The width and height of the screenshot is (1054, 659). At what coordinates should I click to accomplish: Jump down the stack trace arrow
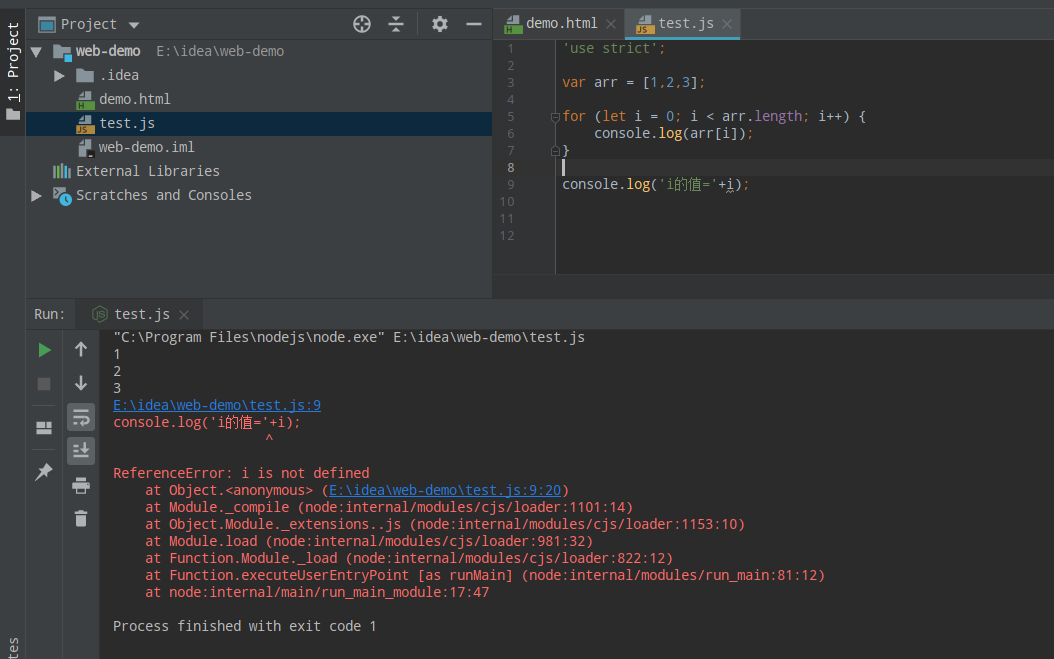pos(81,383)
